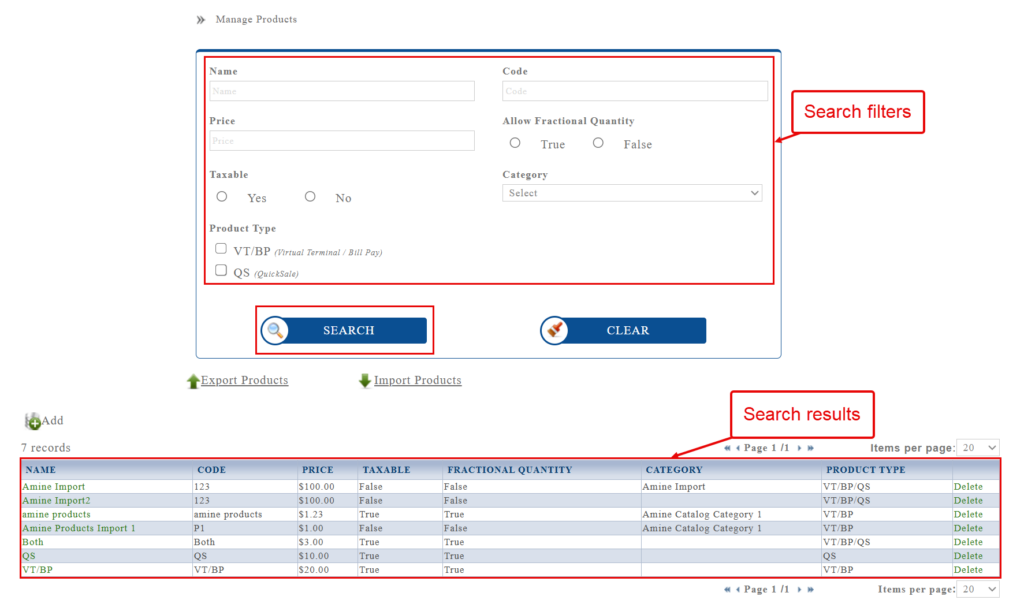Click the green Import Products arrow icon
Screen dimensions: 1024x615
(x=365, y=381)
